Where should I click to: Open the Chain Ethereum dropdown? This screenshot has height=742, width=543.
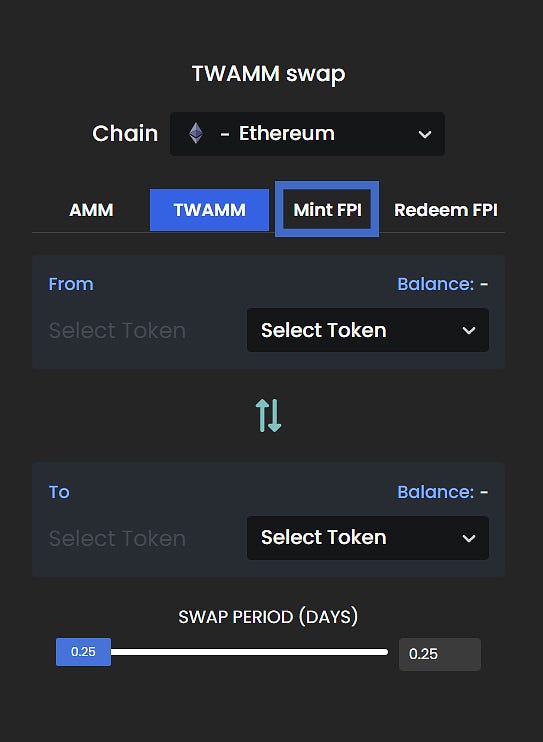click(307, 134)
